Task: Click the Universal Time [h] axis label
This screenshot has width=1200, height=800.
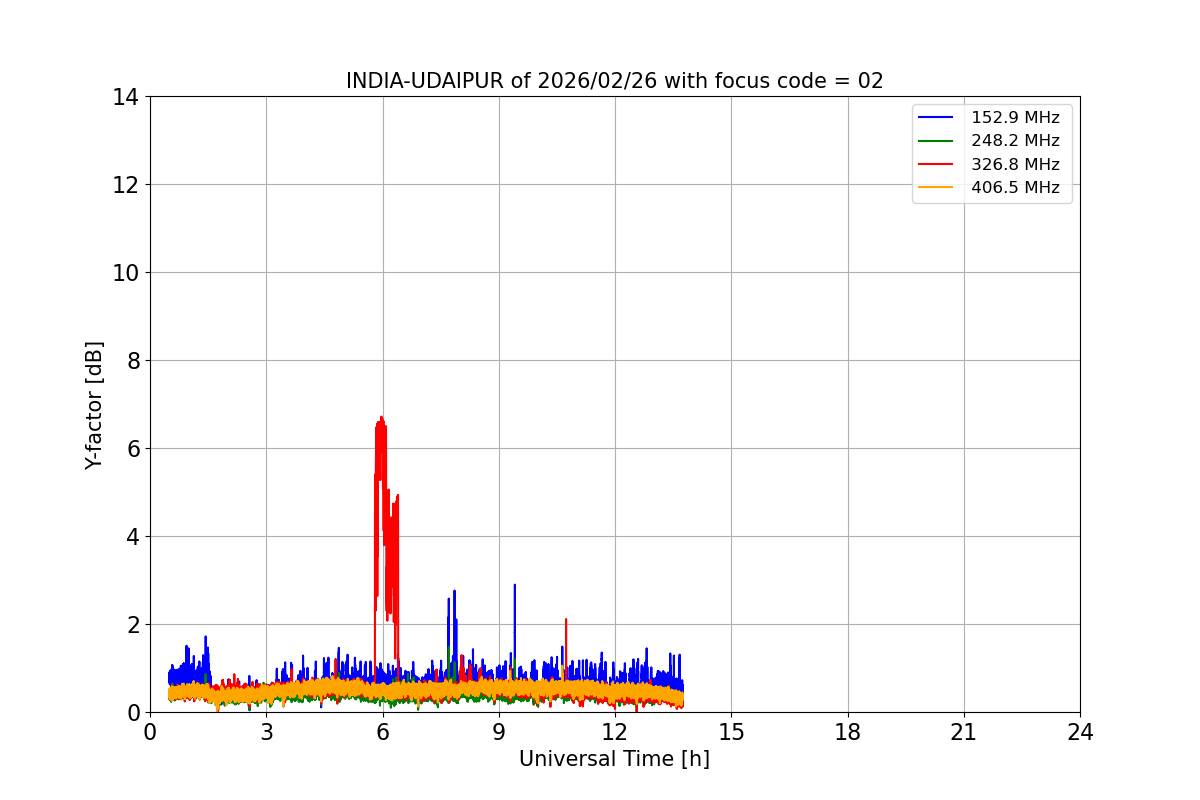Action: click(614, 759)
